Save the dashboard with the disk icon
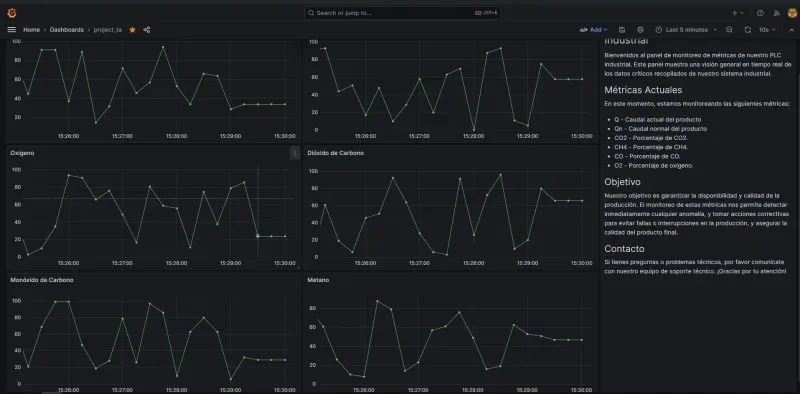Screen dimensions: 800x394 tap(622, 30)
